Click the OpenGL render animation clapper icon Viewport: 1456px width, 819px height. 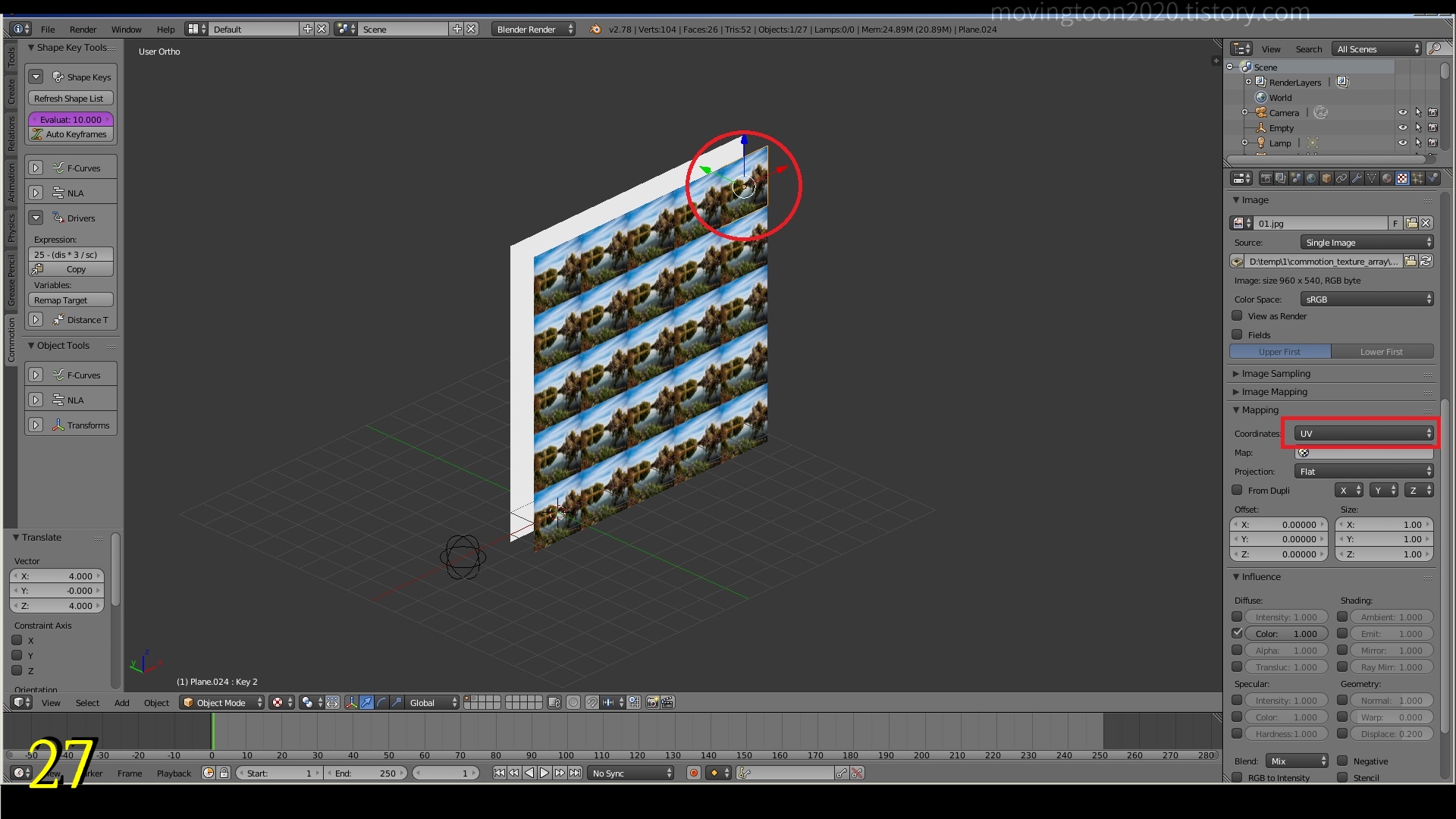click(667, 702)
